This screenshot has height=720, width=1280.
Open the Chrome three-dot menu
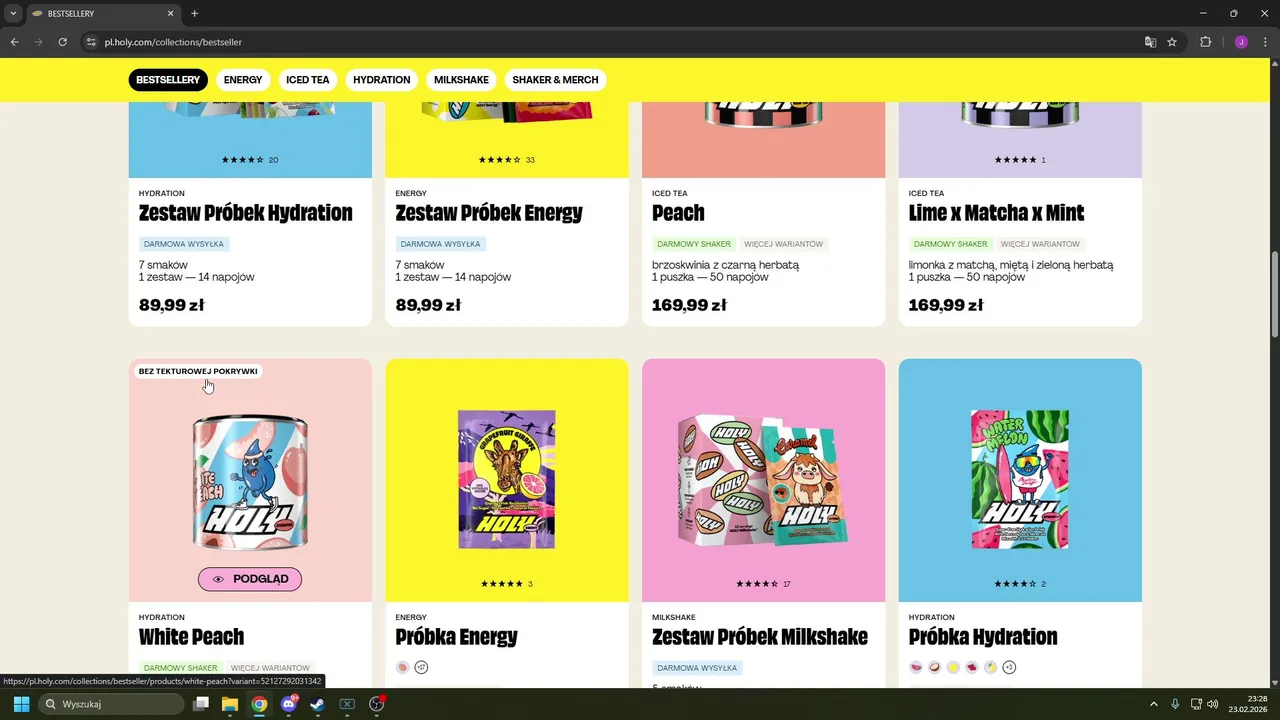tap(1265, 42)
